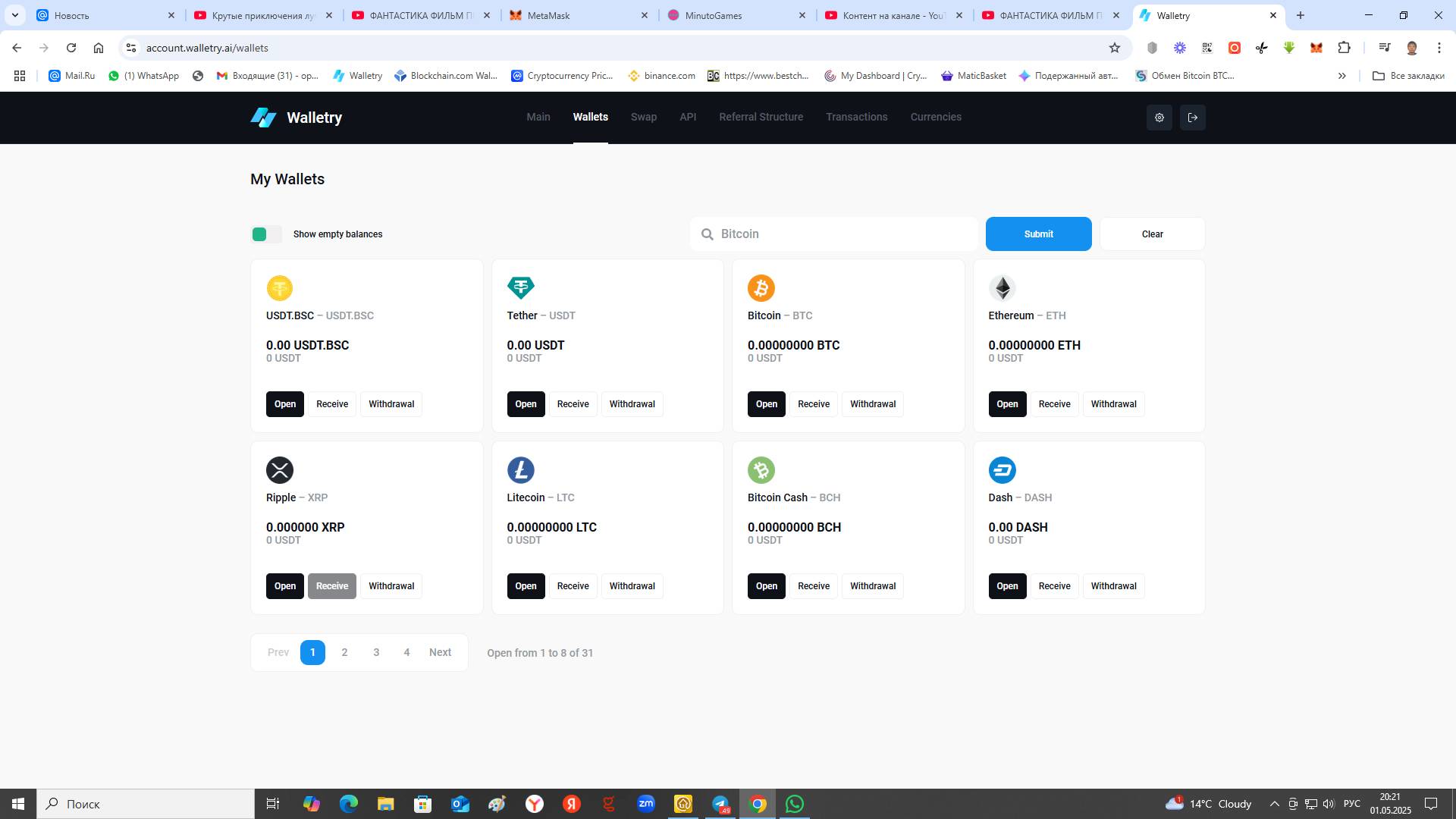Toggle Show empty balances switch
Screen dimensions: 1456x819
pos(266,234)
